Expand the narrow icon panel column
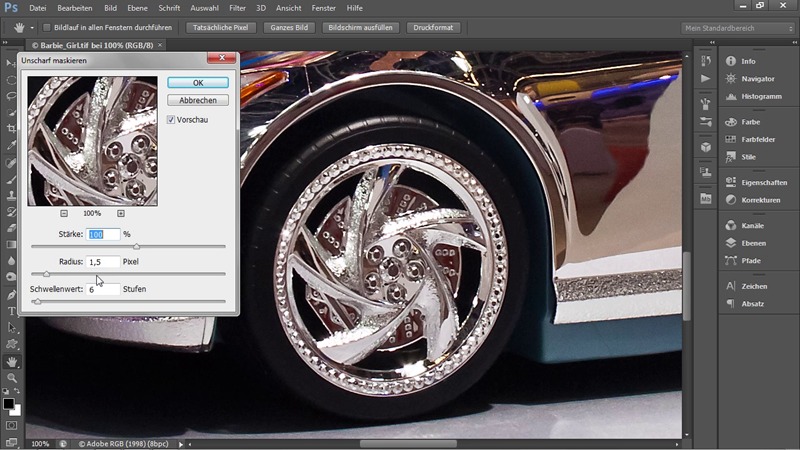The height and width of the screenshot is (450, 800). 712,43
